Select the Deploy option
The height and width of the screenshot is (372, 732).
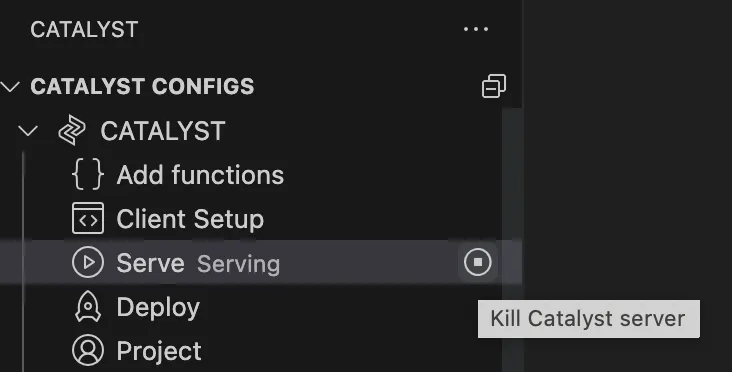[158, 308]
